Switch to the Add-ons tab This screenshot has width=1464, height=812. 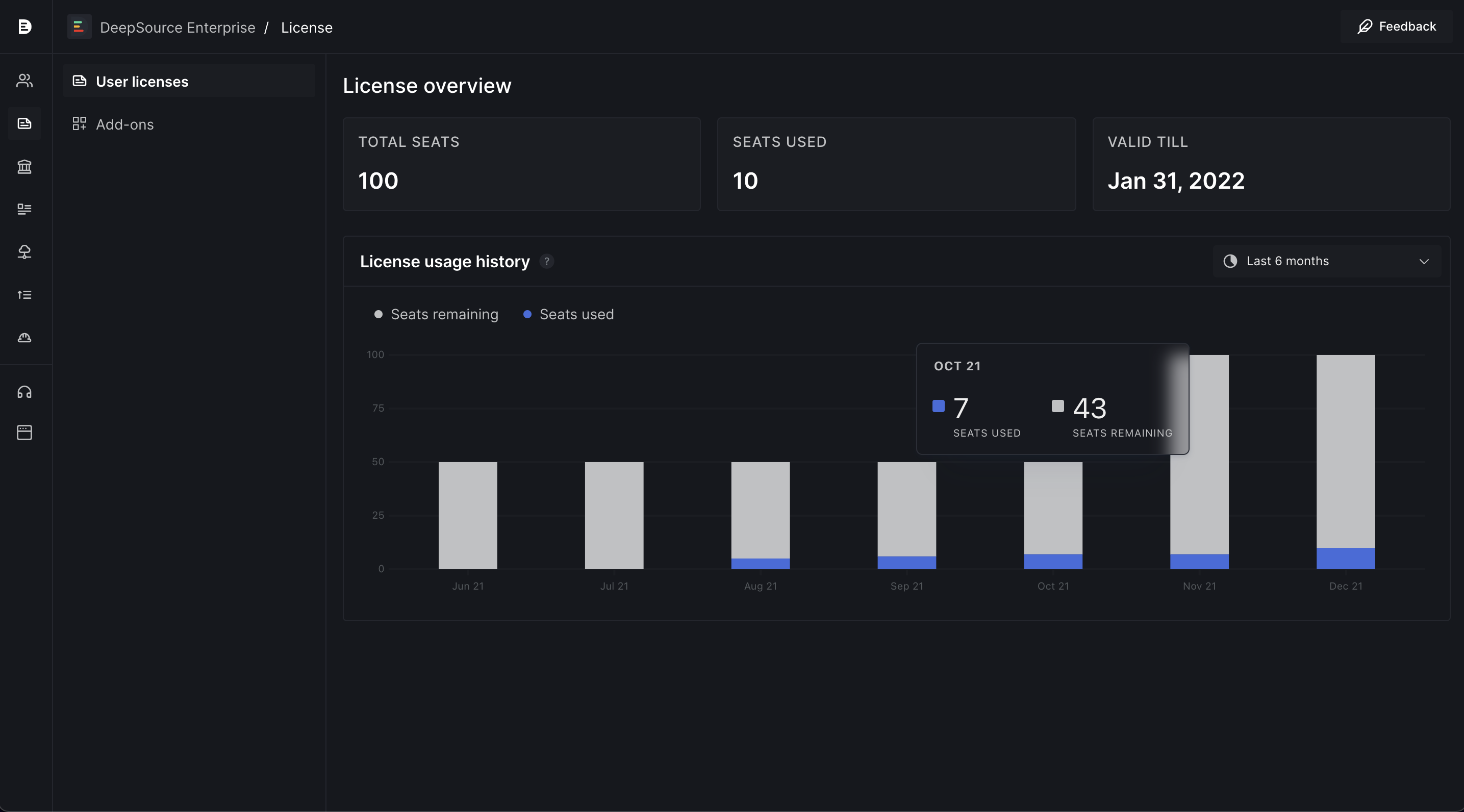click(124, 124)
